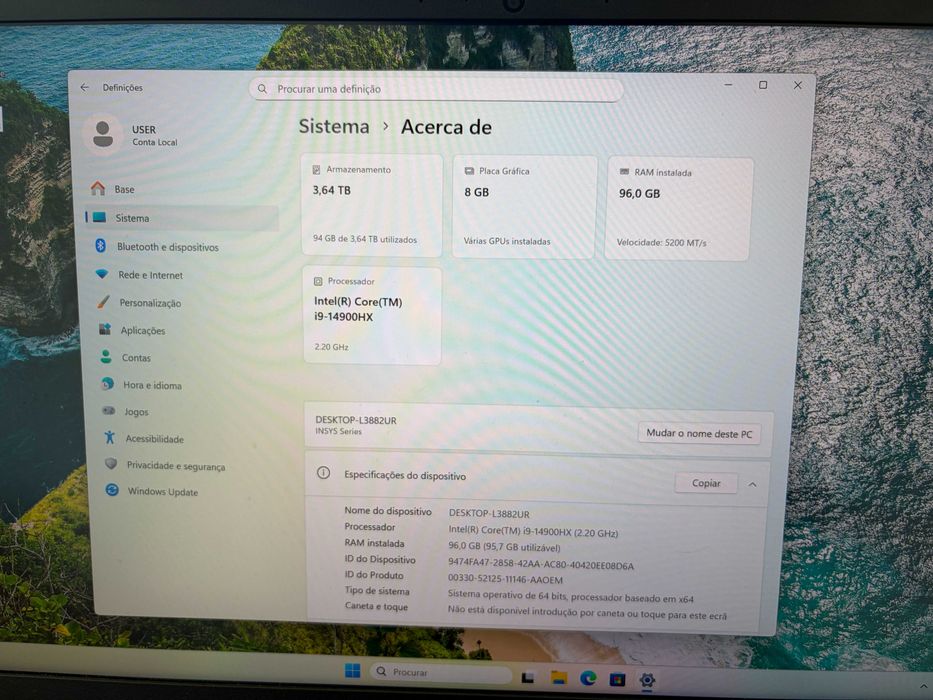Click the Procurar uma definição field

tap(436, 89)
